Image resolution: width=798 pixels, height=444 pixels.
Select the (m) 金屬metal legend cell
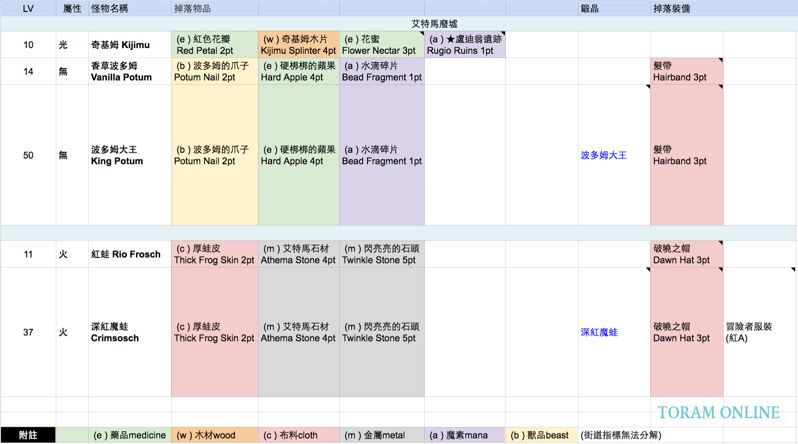382,435
